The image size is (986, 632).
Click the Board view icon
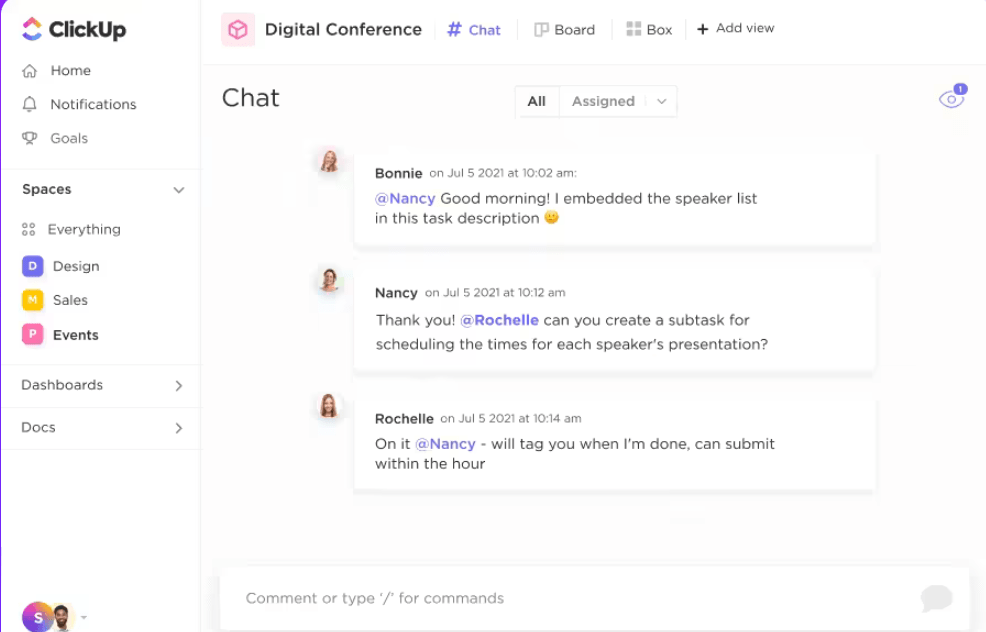coord(541,30)
